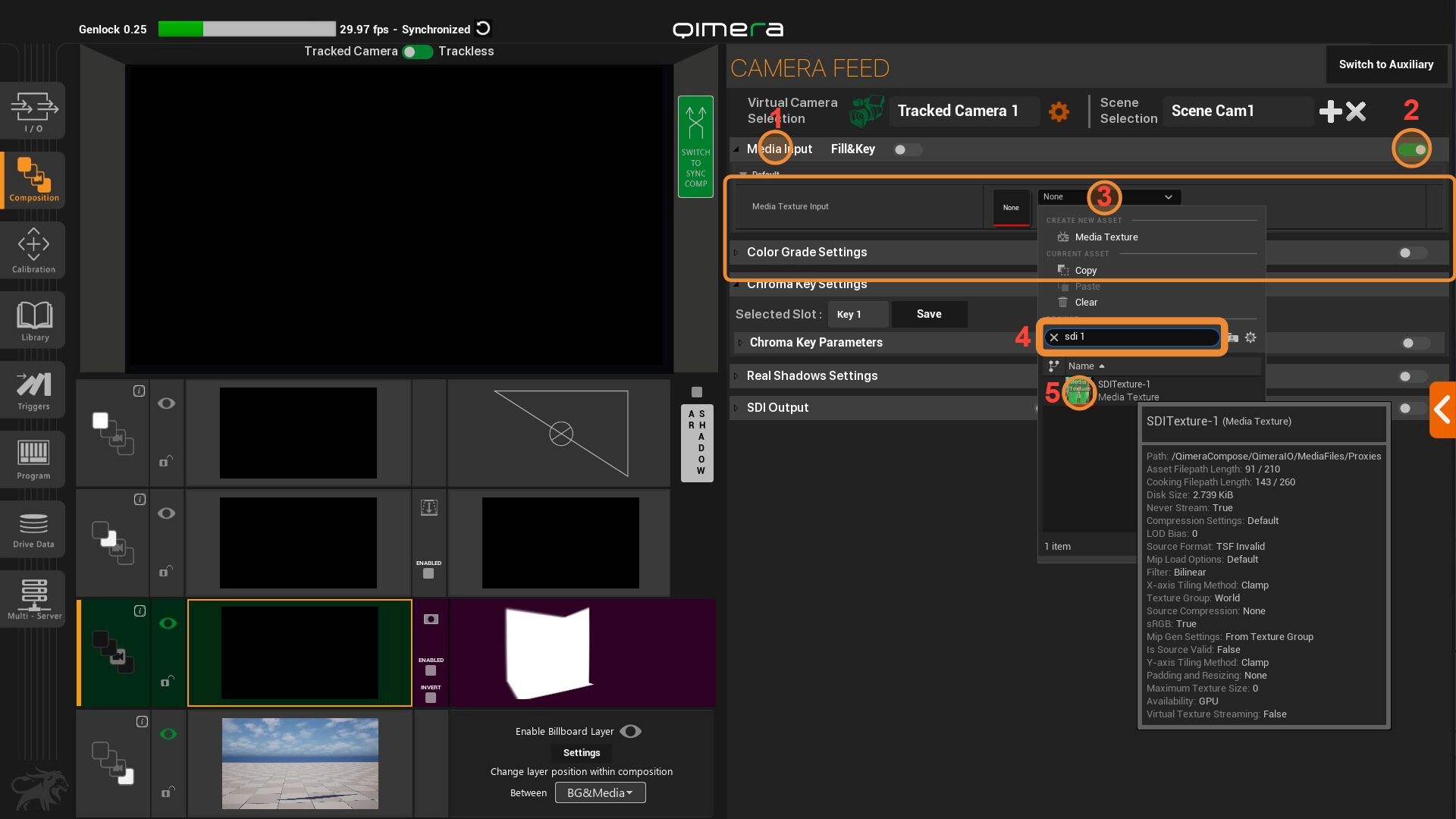Select the Clear menu entry
1456x819 pixels.
(1085, 302)
